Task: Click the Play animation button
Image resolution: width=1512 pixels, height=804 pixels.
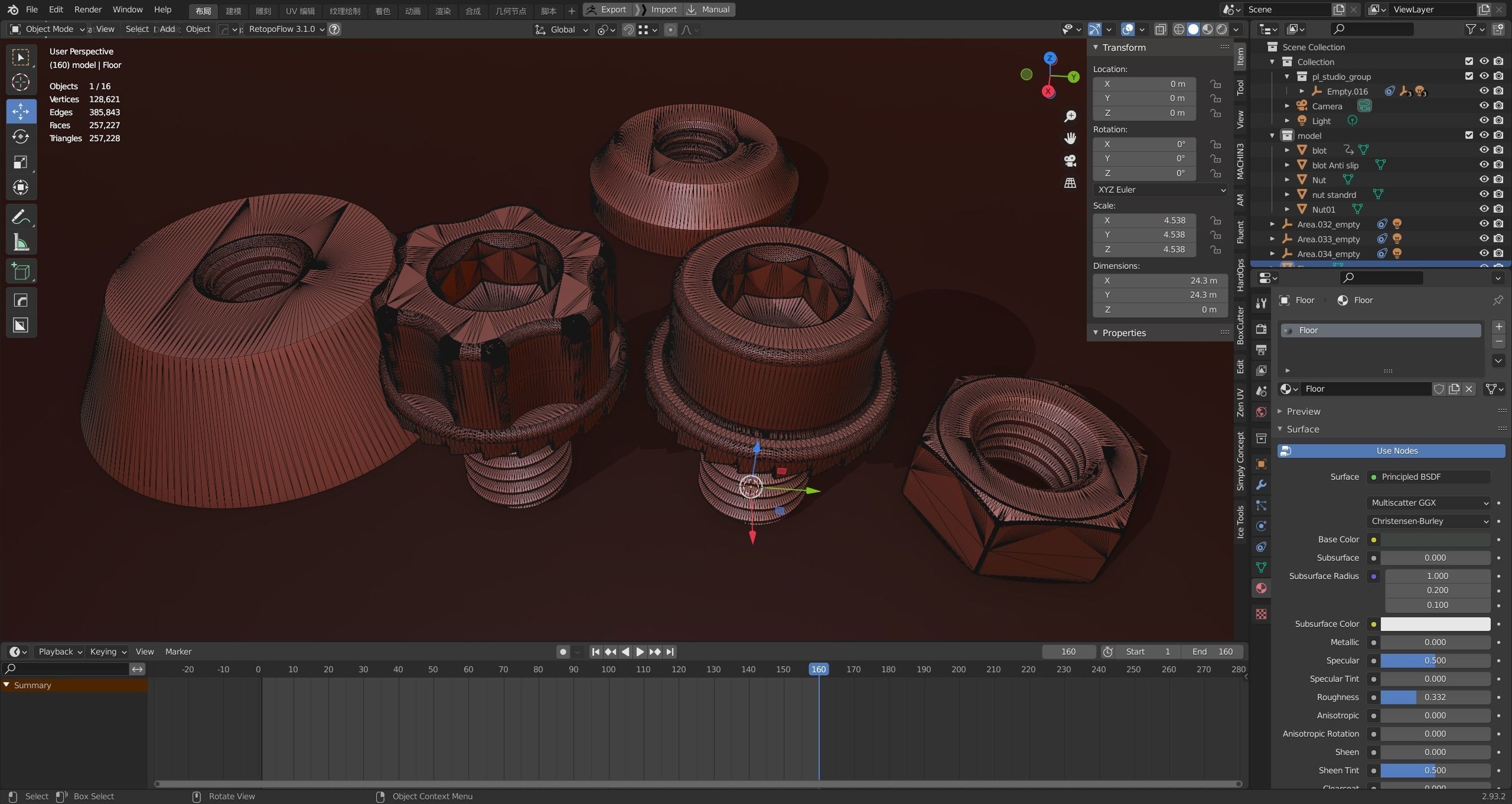Action: click(x=640, y=652)
